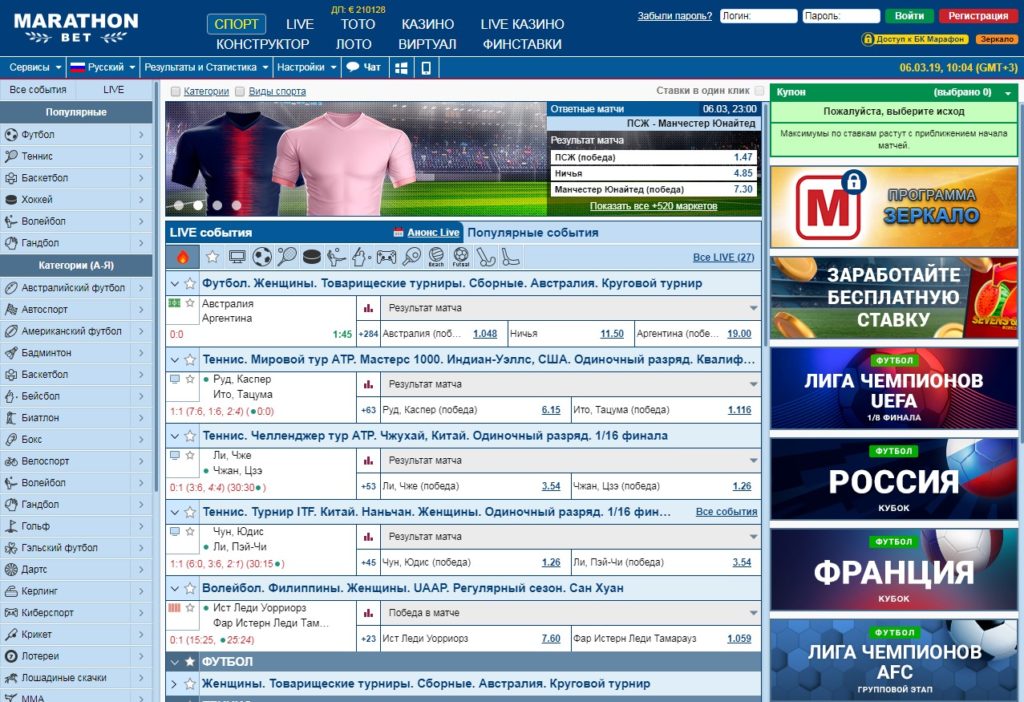The width and height of the screenshot is (1024, 702).
Task: Favorite the Индиан-Уэллс ATP tournament star
Action: coord(190,360)
